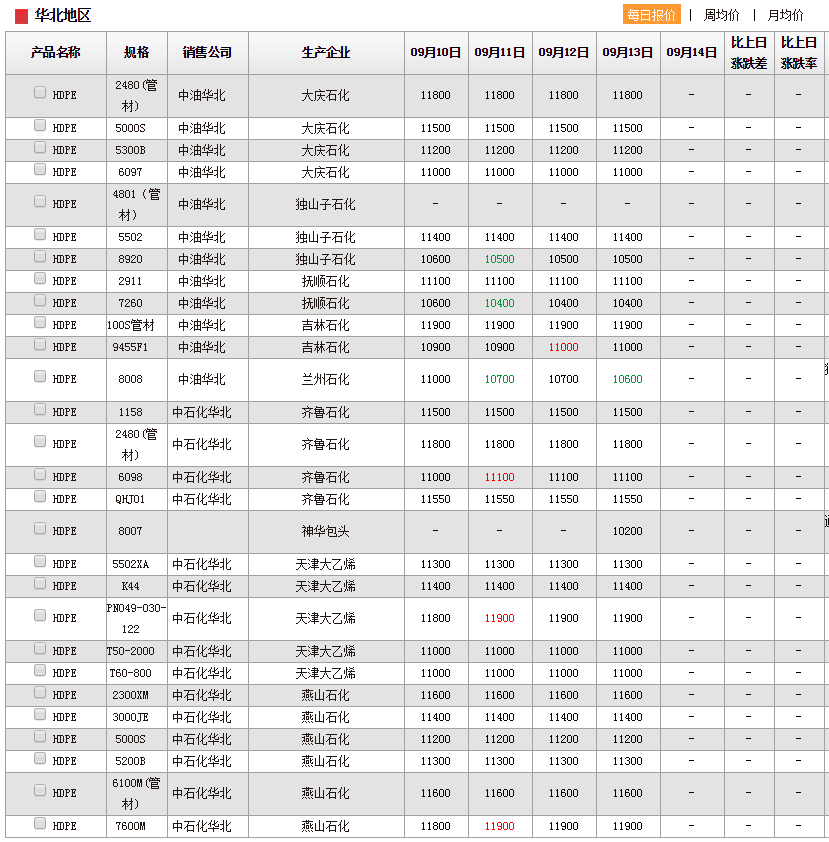Click green price 10400 in 7260 row
This screenshot has width=829, height=842.
[x=499, y=303]
